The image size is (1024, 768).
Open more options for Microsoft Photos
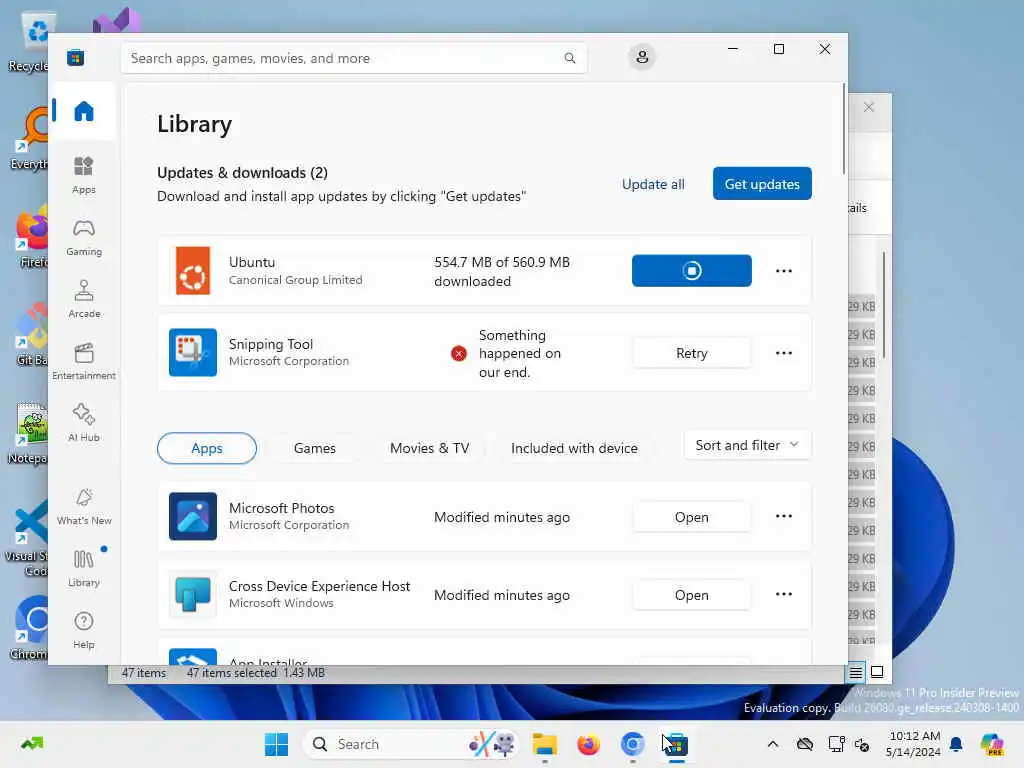pyautogui.click(x=784, y=516)
